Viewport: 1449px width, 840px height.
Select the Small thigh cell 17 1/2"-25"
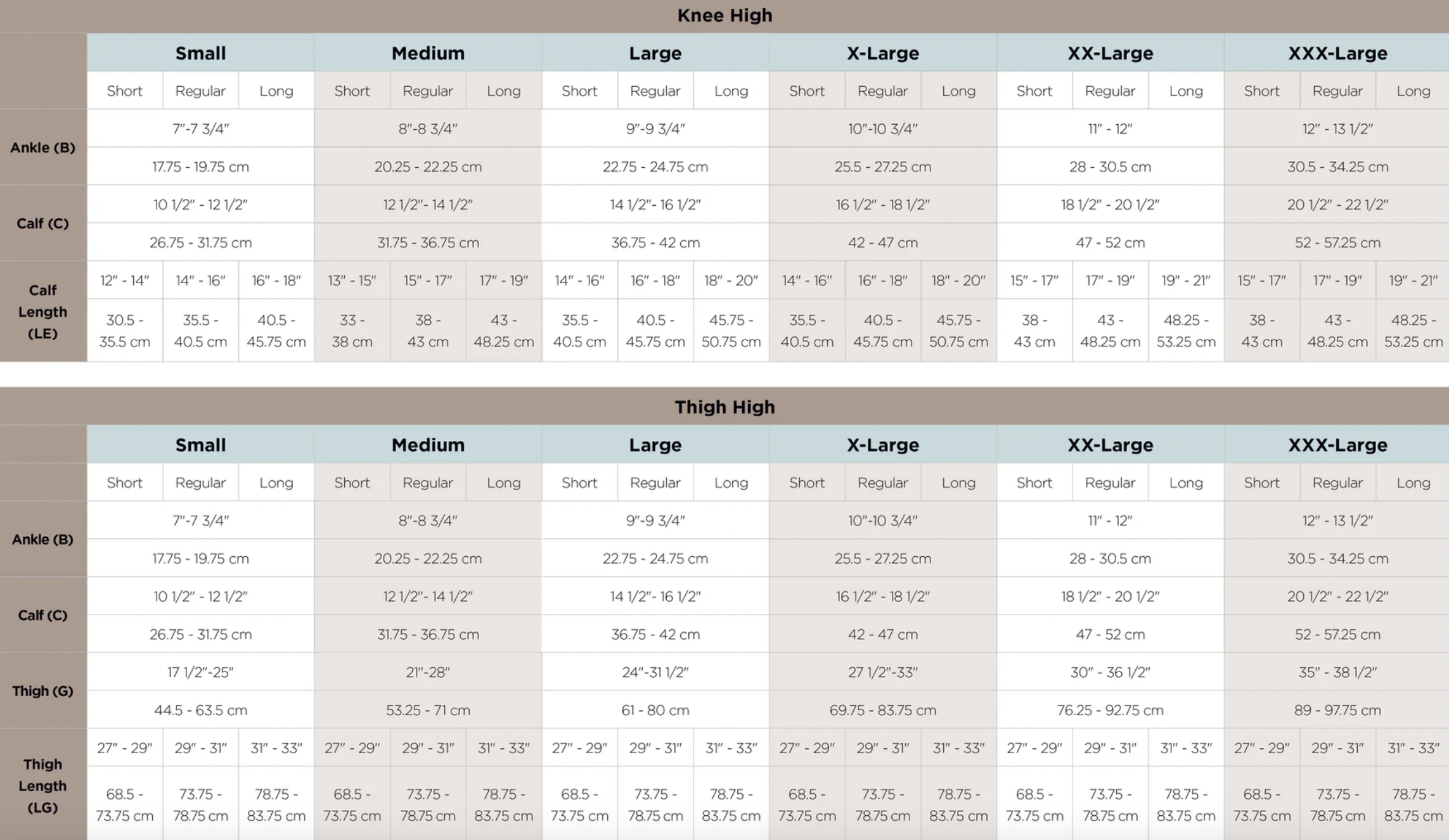click(x=200, y=672)
